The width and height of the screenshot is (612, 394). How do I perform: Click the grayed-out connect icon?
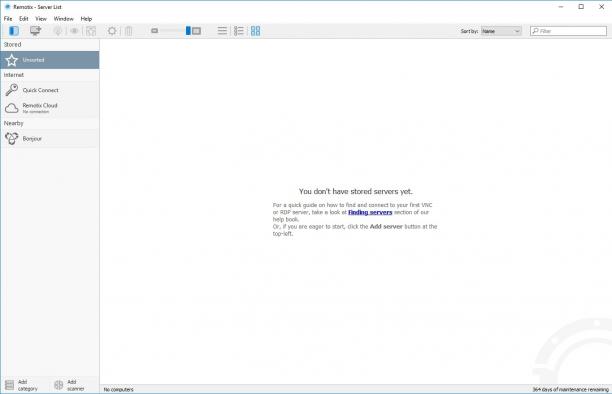pos(58,31)
